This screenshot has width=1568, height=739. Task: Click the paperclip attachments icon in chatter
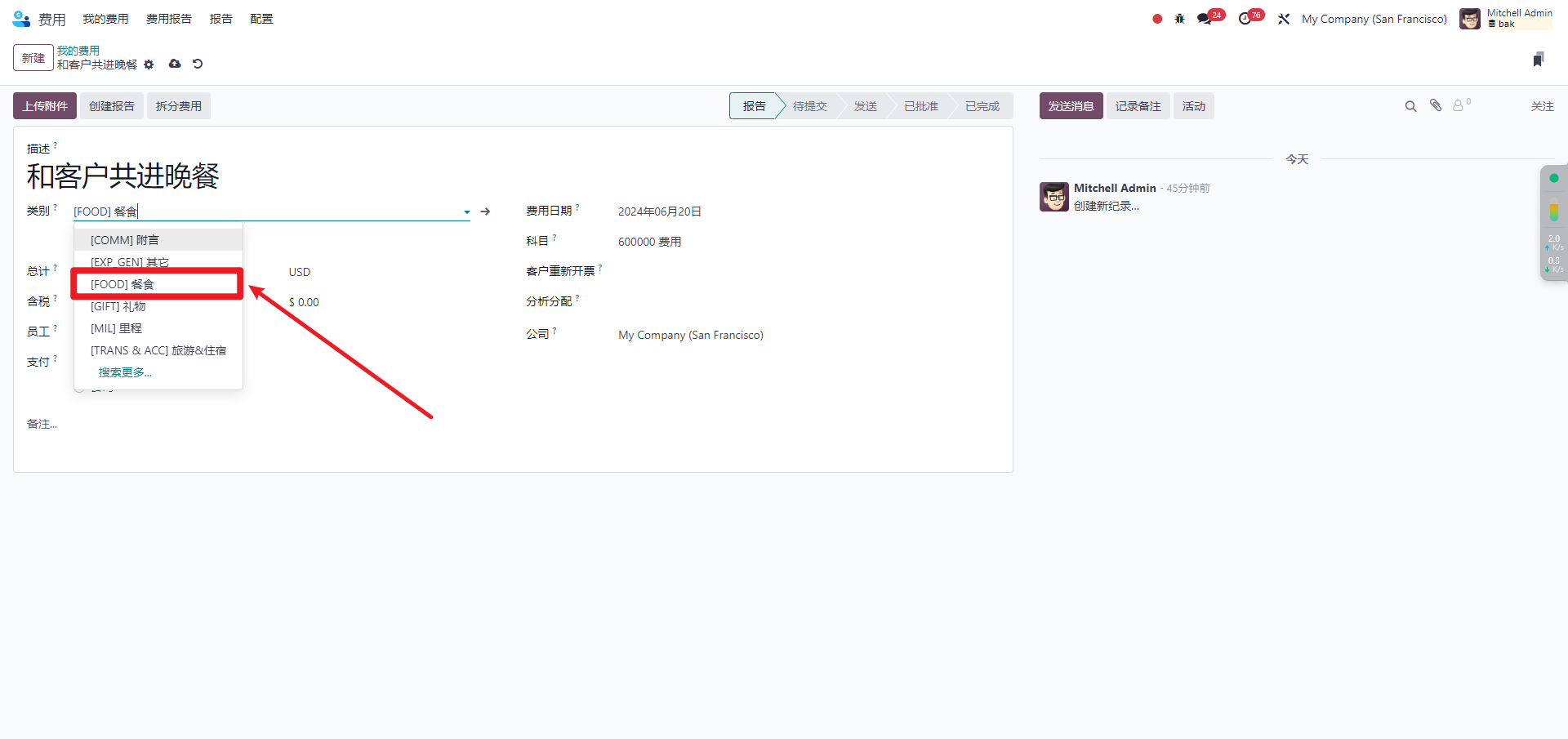[x=1436, y=105]
